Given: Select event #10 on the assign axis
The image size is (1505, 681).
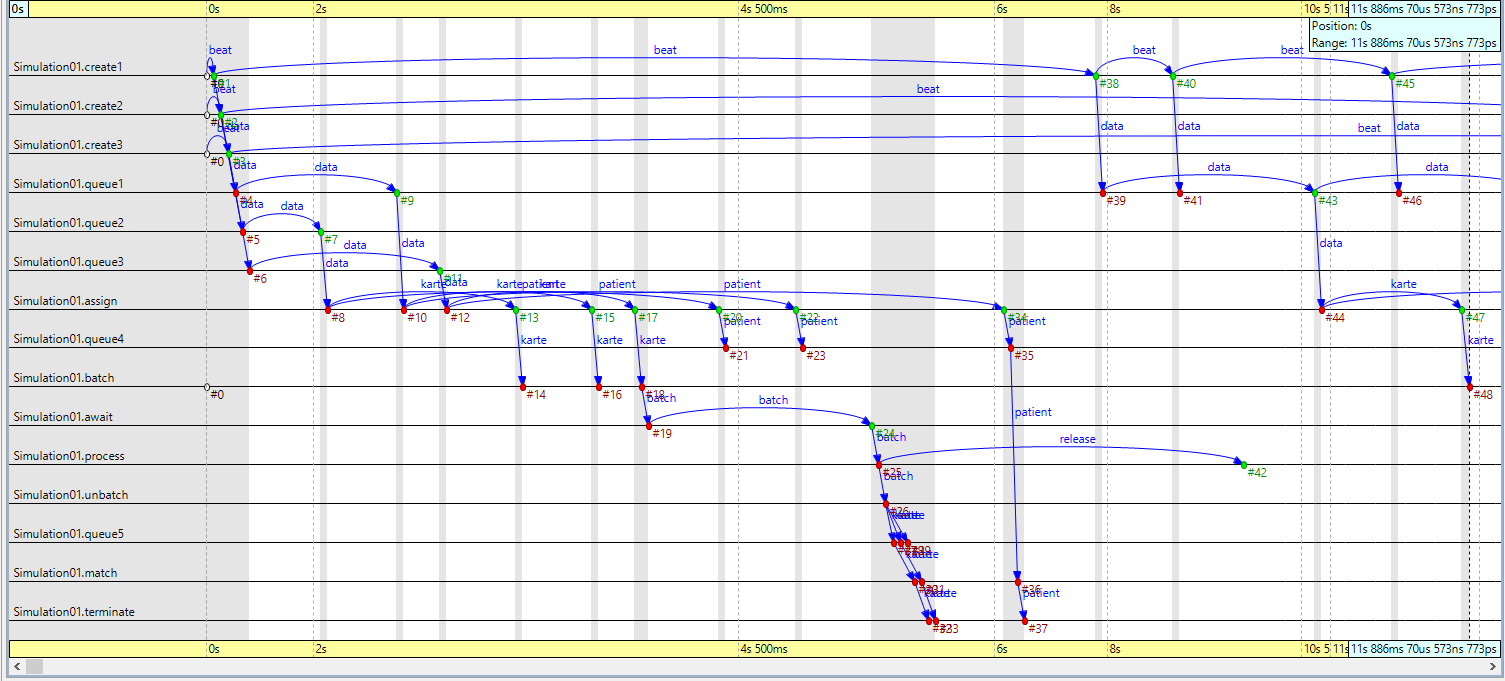Looking at the screenshot, I should coord(404,310).
